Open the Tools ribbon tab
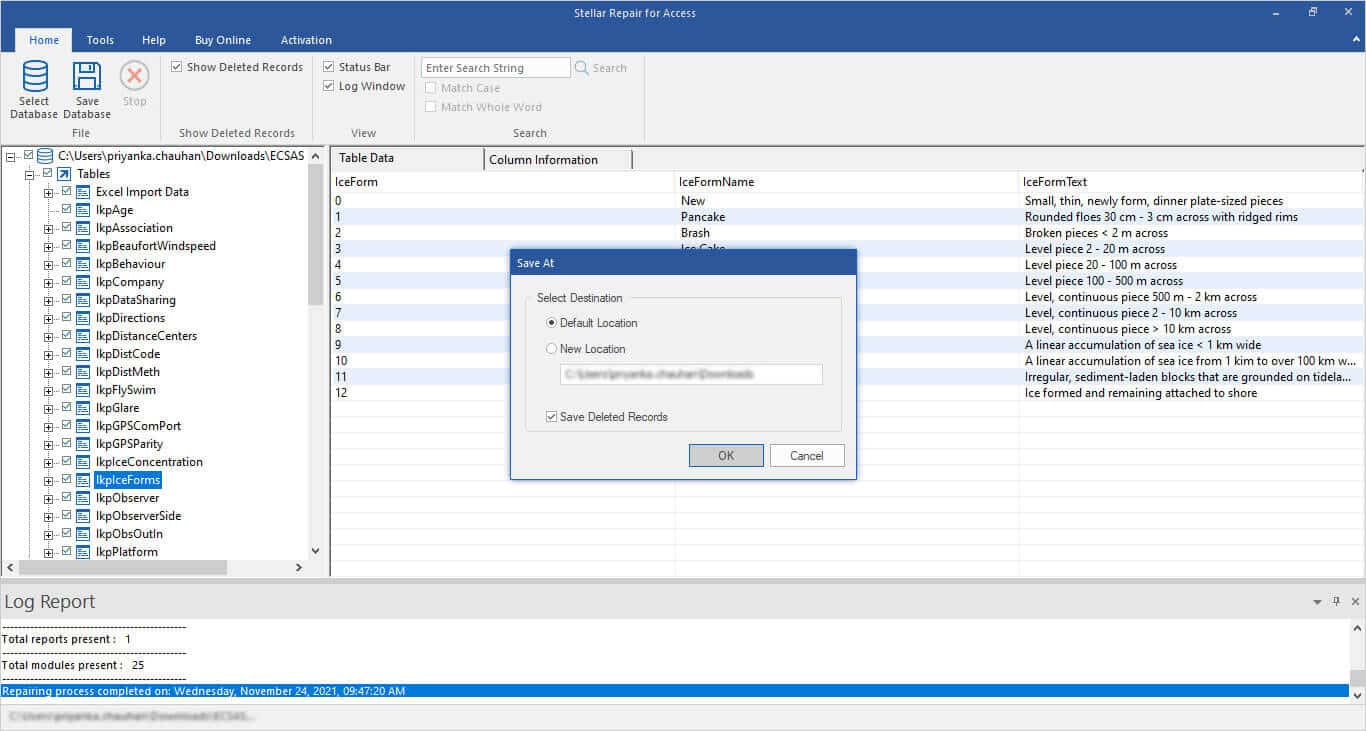Screen dimensions: 1366x731 (x=100, y=40)
